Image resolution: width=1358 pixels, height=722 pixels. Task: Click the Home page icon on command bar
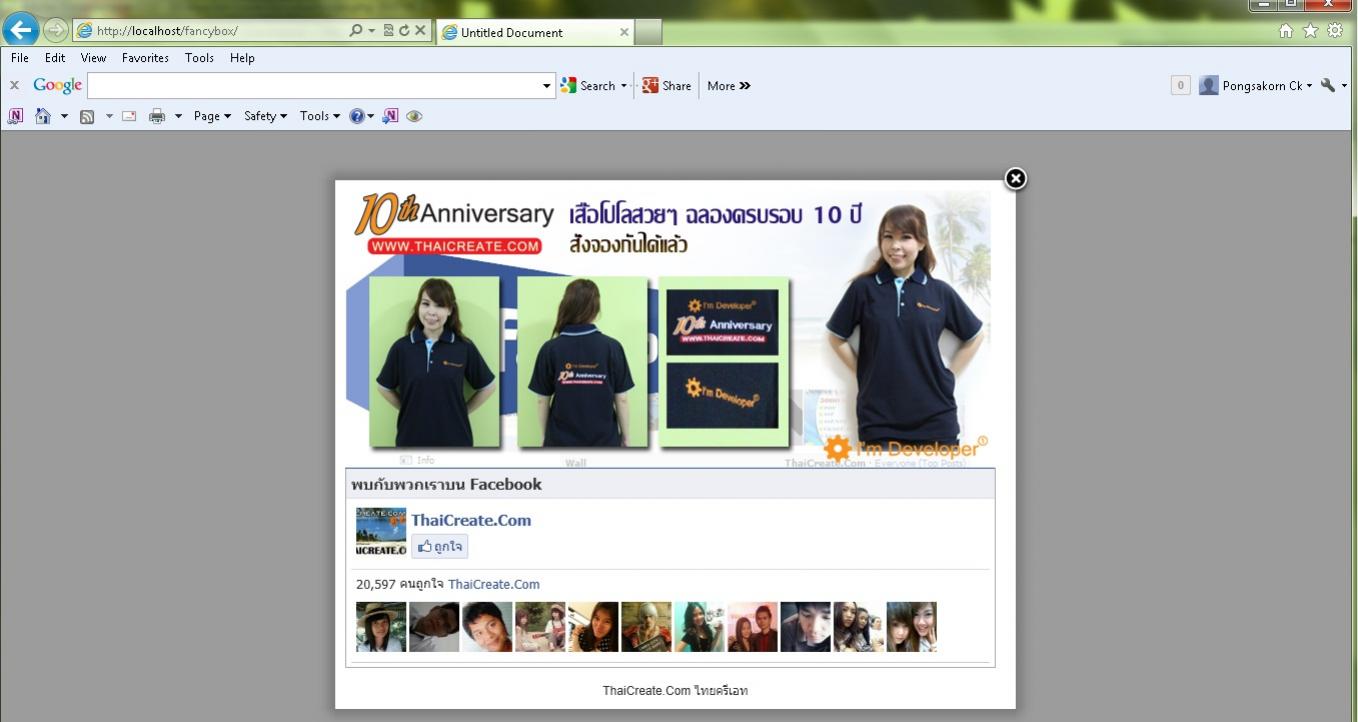[x=42, y=116]
